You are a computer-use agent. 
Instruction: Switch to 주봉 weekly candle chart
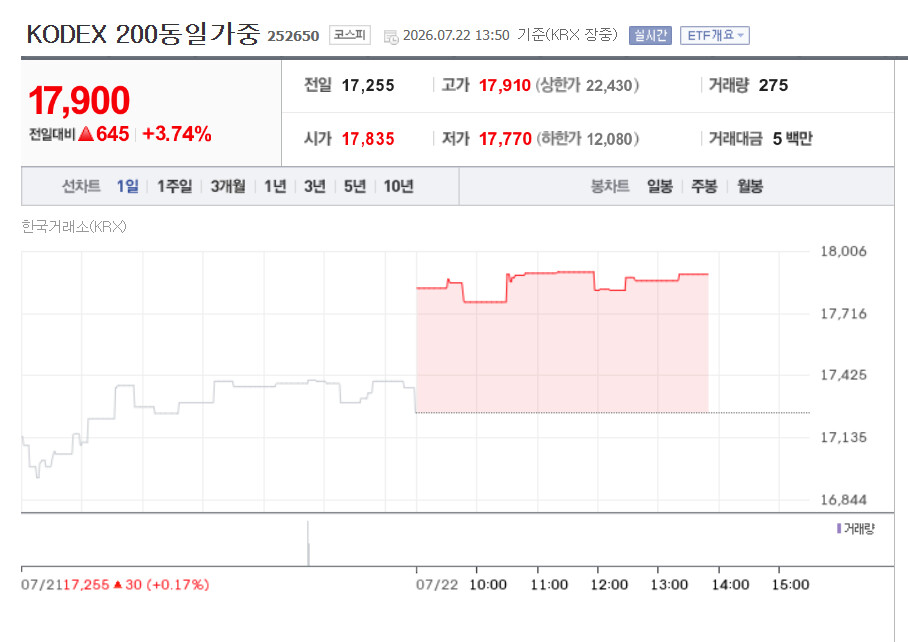[704, 186]
